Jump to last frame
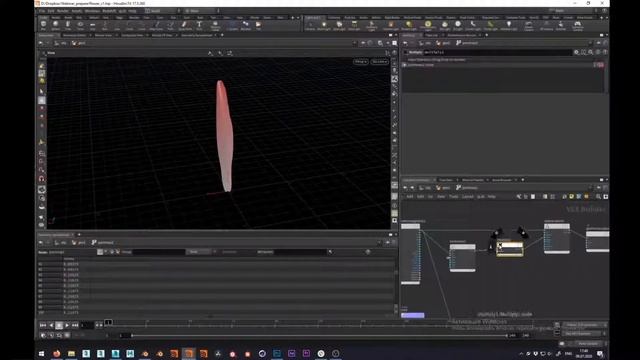Viewport: 640px width, 360px height. [x=75, y=325]
